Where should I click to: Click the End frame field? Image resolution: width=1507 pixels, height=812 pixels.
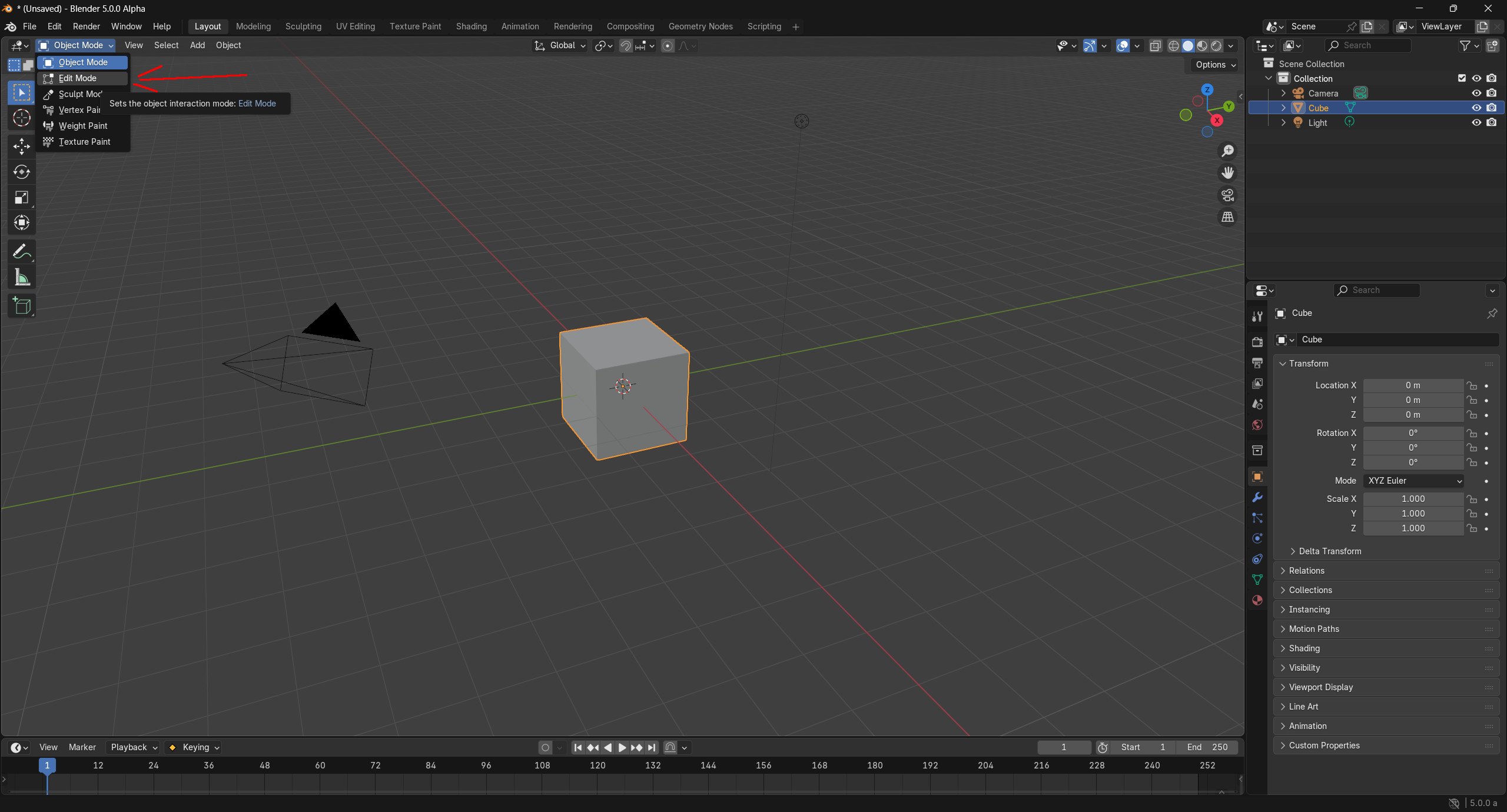1207,747
